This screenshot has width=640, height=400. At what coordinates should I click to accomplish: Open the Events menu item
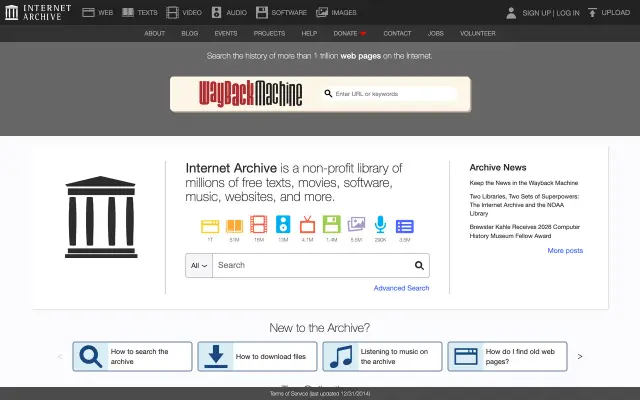point(226,33)
